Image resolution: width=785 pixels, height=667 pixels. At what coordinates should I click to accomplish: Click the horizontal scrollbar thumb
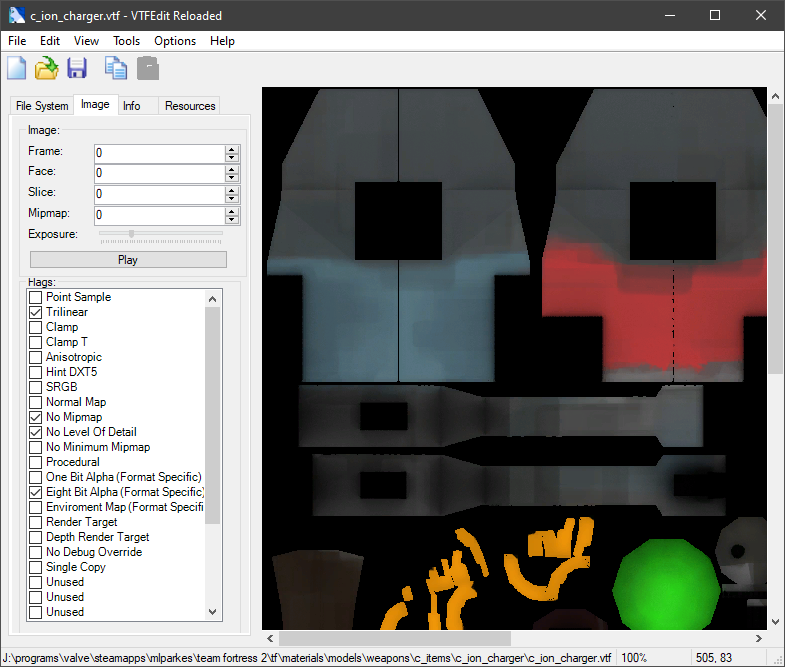click(395, 638)
